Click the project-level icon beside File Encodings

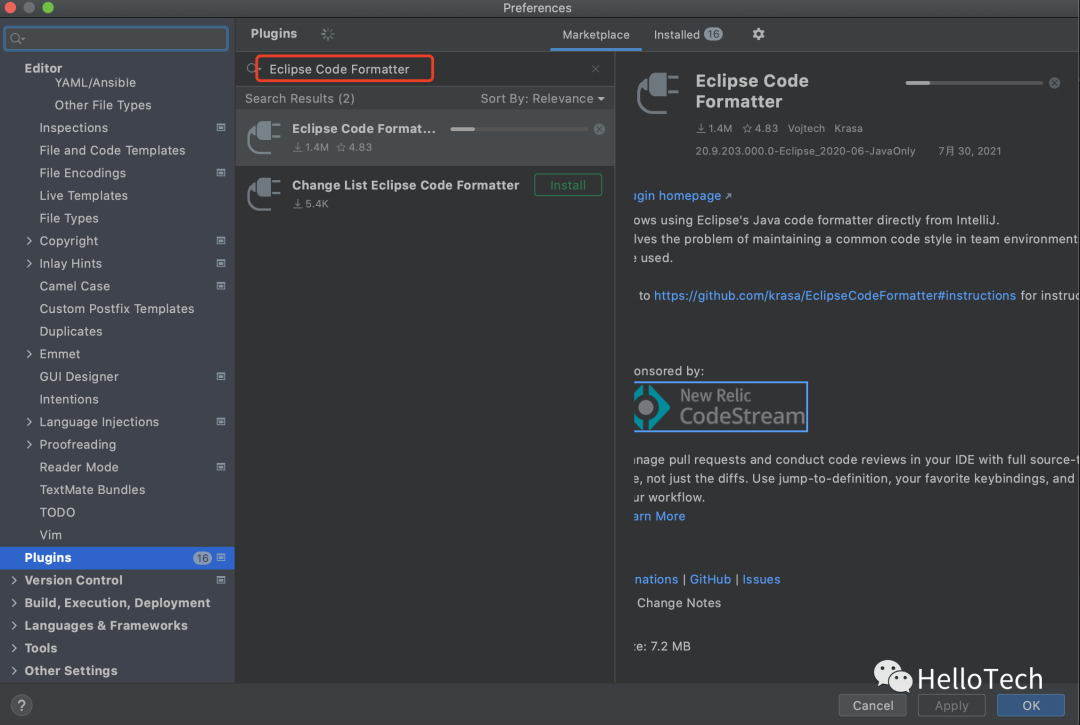point(221,173)
